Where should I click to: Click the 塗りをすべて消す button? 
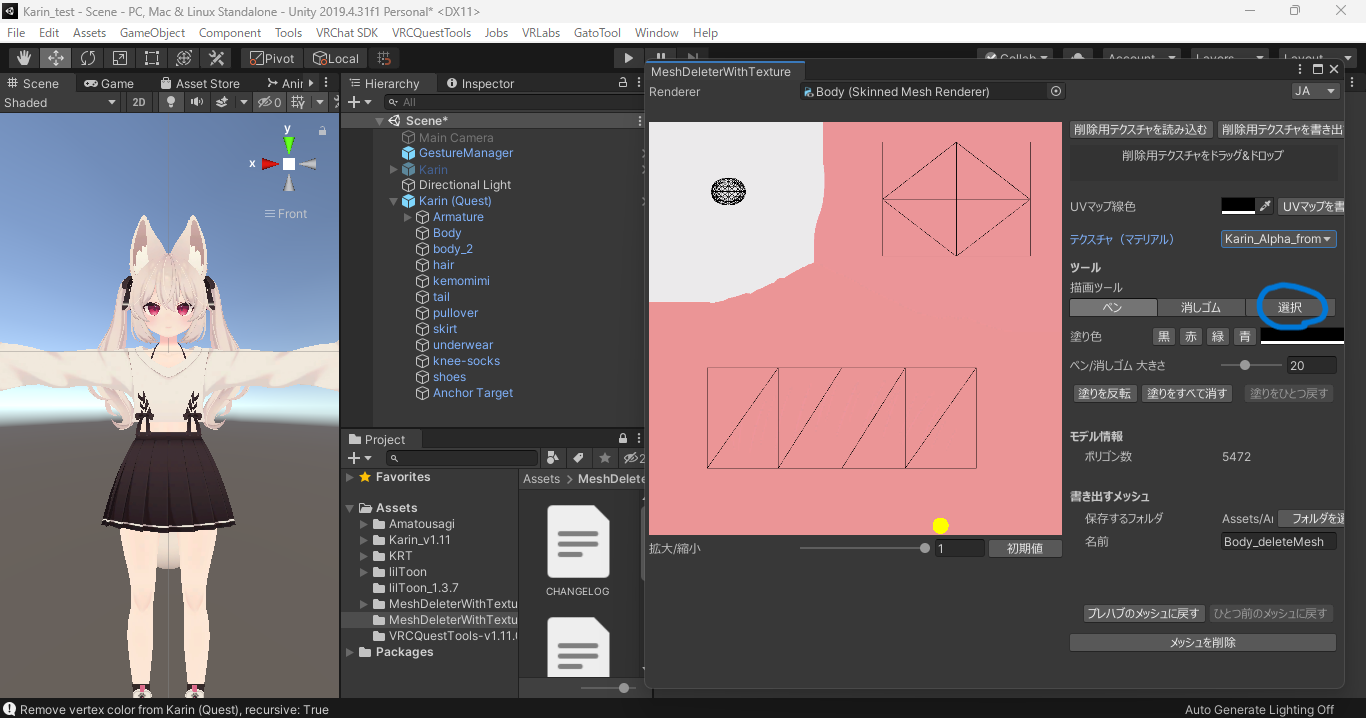[1187, 393]
